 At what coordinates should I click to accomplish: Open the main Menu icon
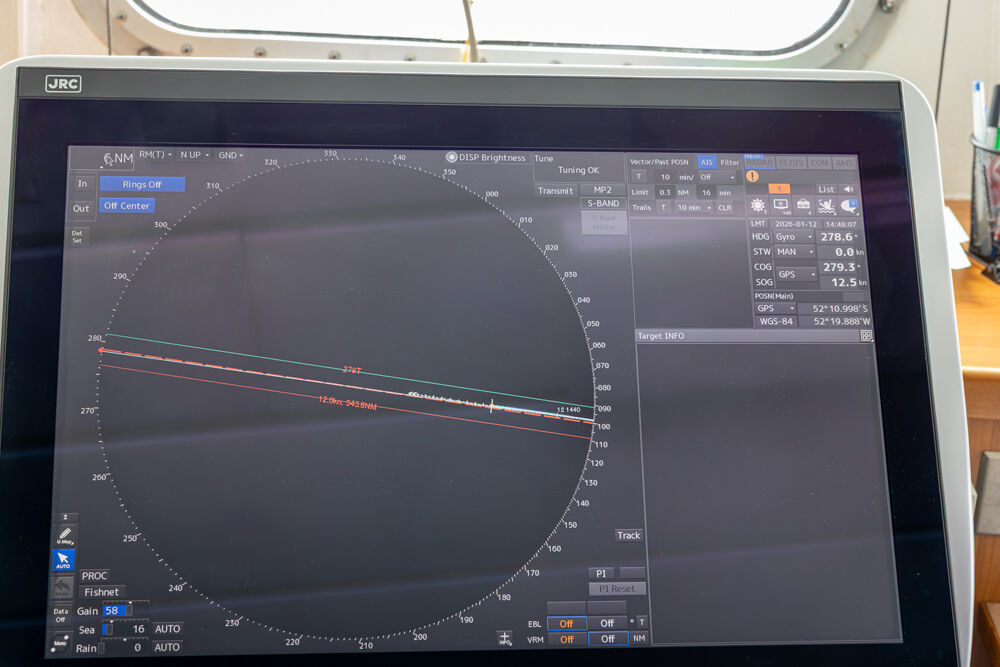60,642
